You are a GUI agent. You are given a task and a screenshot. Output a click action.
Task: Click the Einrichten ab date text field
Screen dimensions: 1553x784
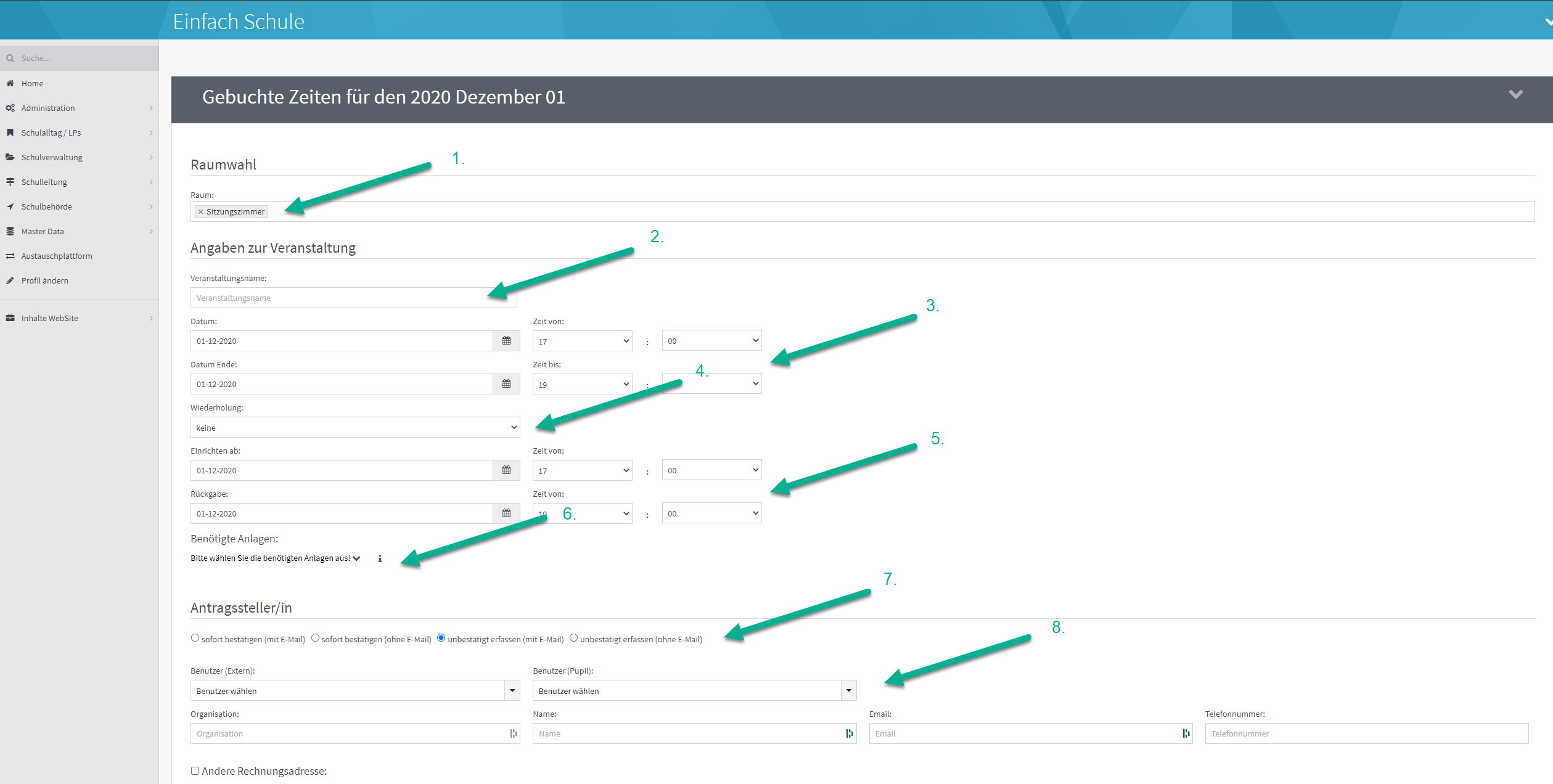click(342, 470)
